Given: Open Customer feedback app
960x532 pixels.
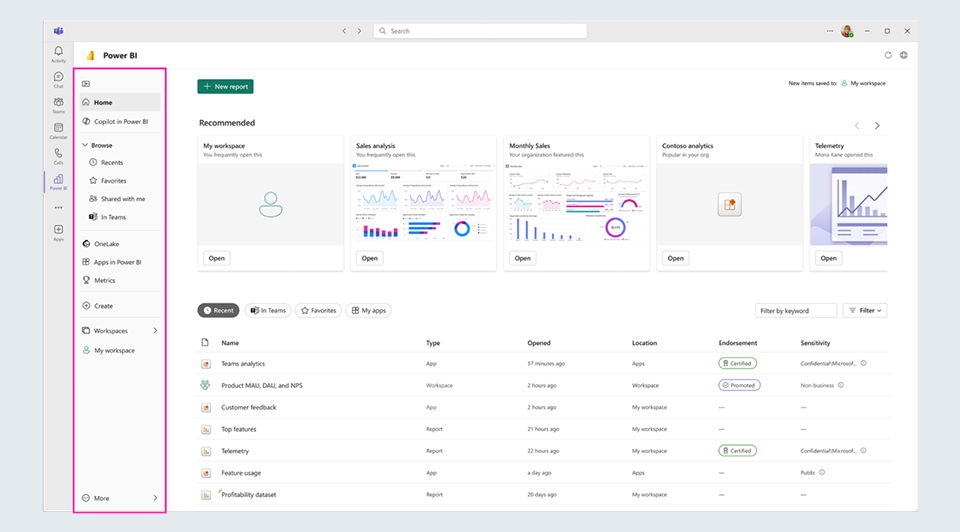Looking at the screenshot, I should [249, 407].
